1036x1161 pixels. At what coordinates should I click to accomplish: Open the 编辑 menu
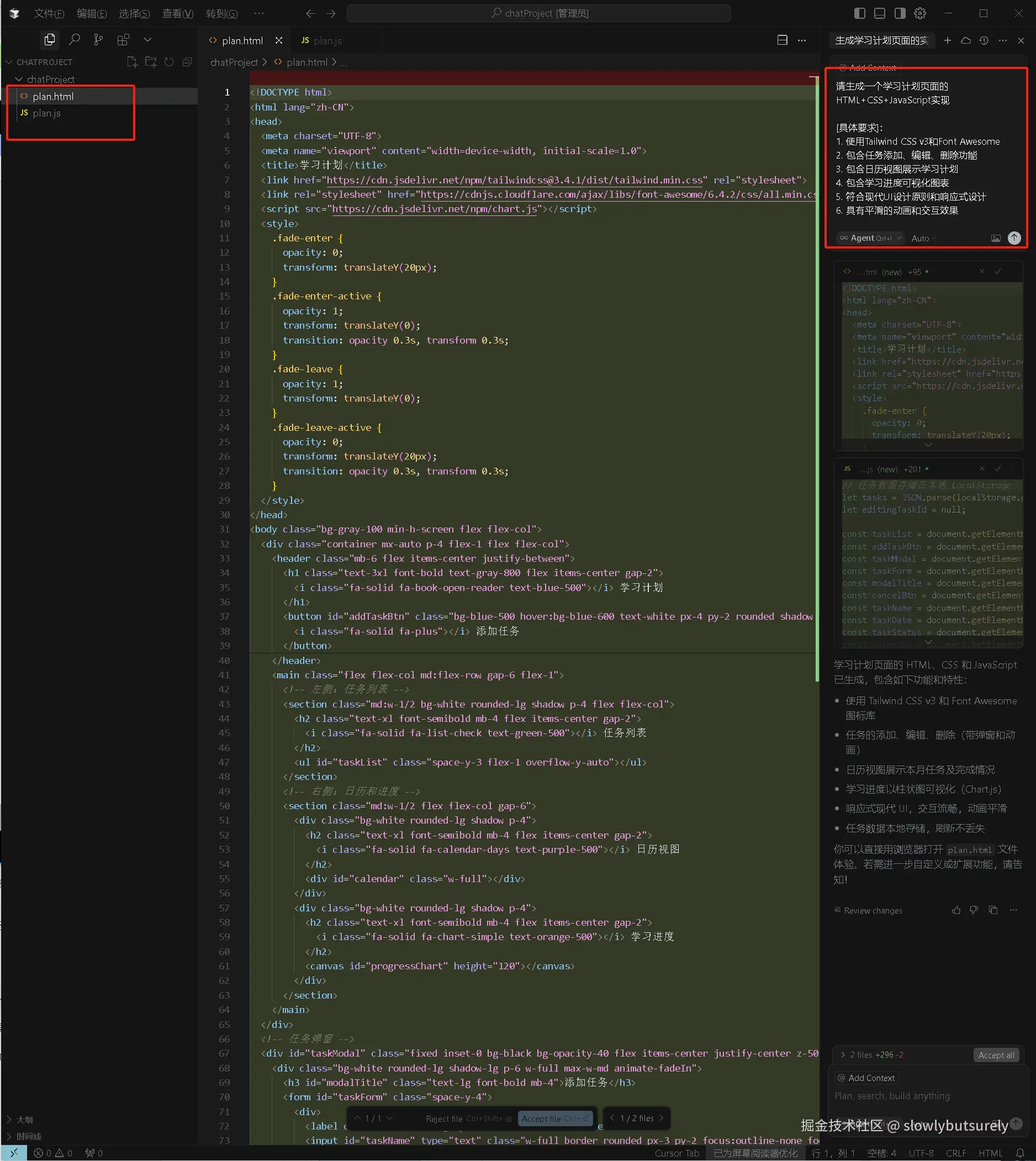click(x=92, y=13)
